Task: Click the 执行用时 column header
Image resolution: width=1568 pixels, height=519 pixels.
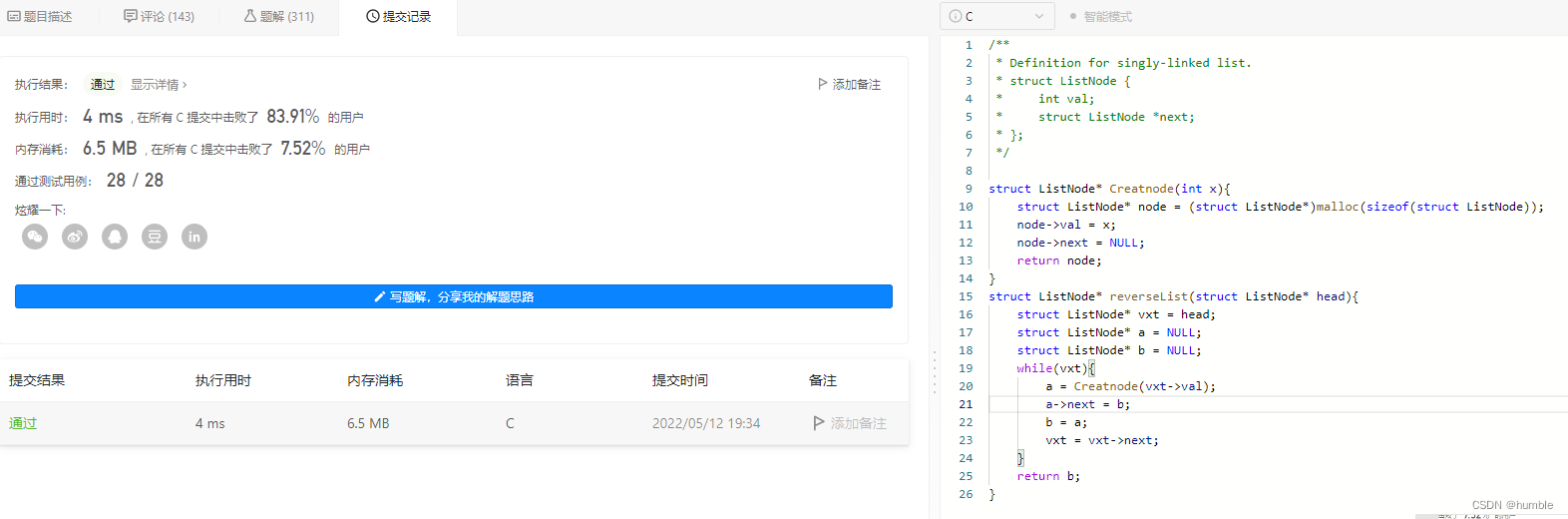Action: click(x=223, y=380)
